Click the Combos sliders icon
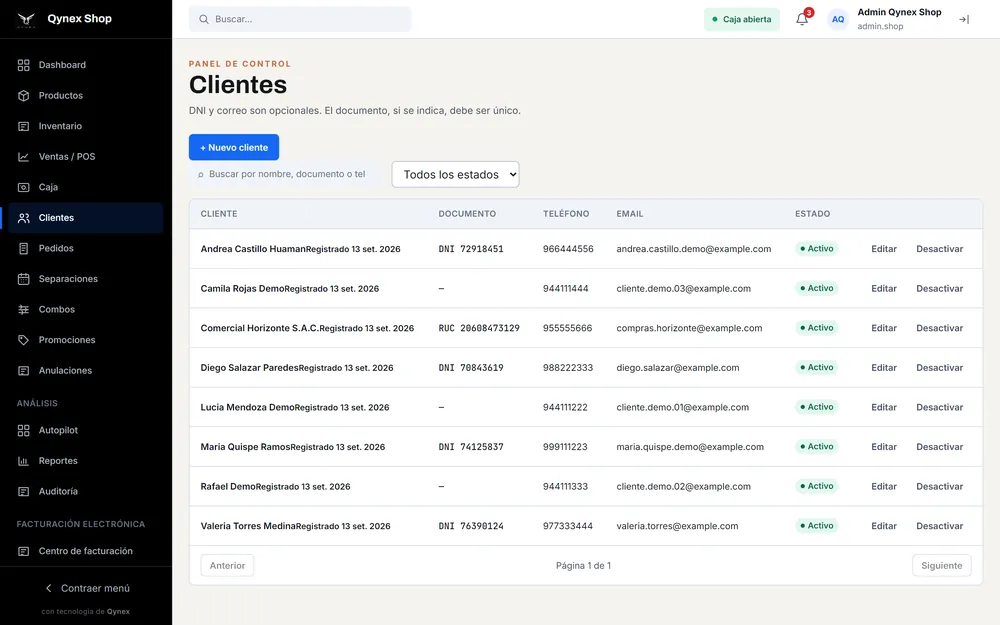 coord(24,309)
